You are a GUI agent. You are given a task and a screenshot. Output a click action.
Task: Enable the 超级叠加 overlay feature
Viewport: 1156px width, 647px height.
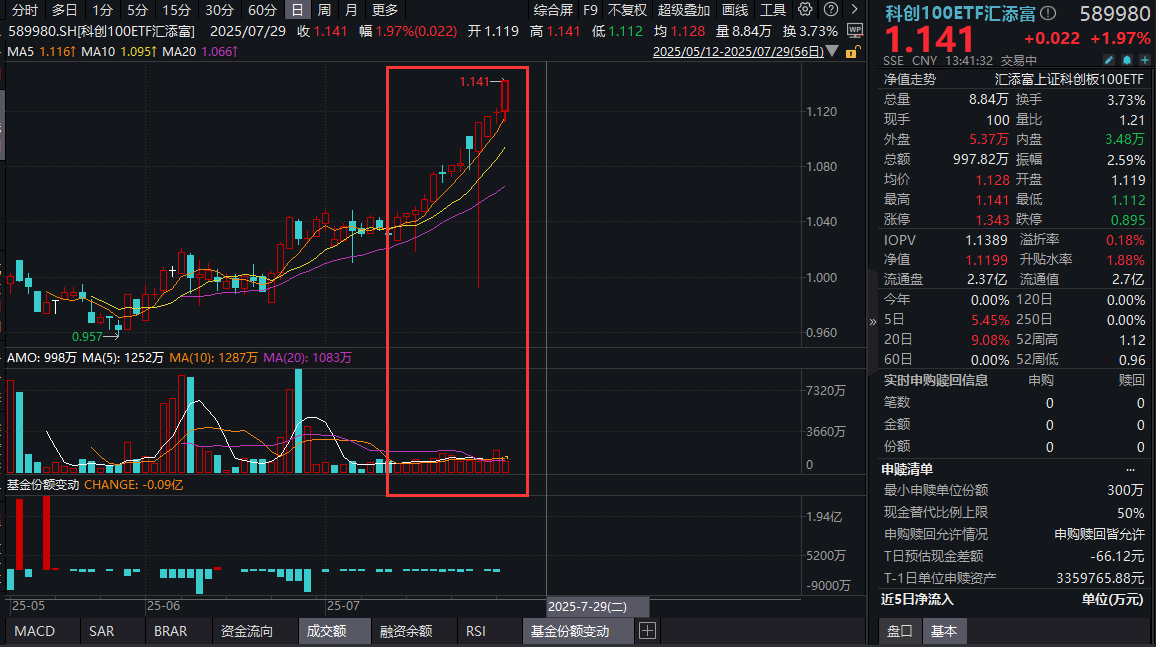tap(684, 11)
